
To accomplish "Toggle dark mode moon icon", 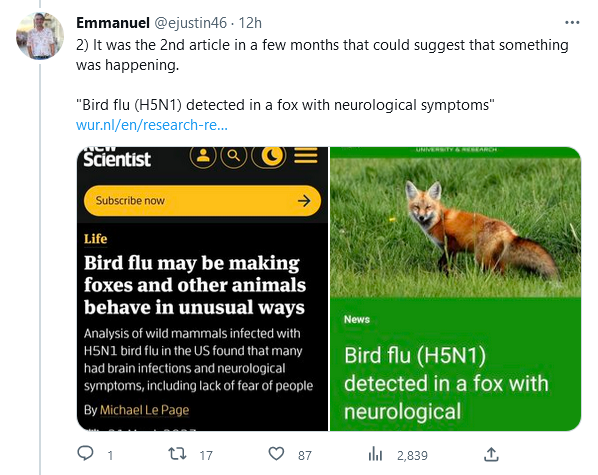I will 269,156.
